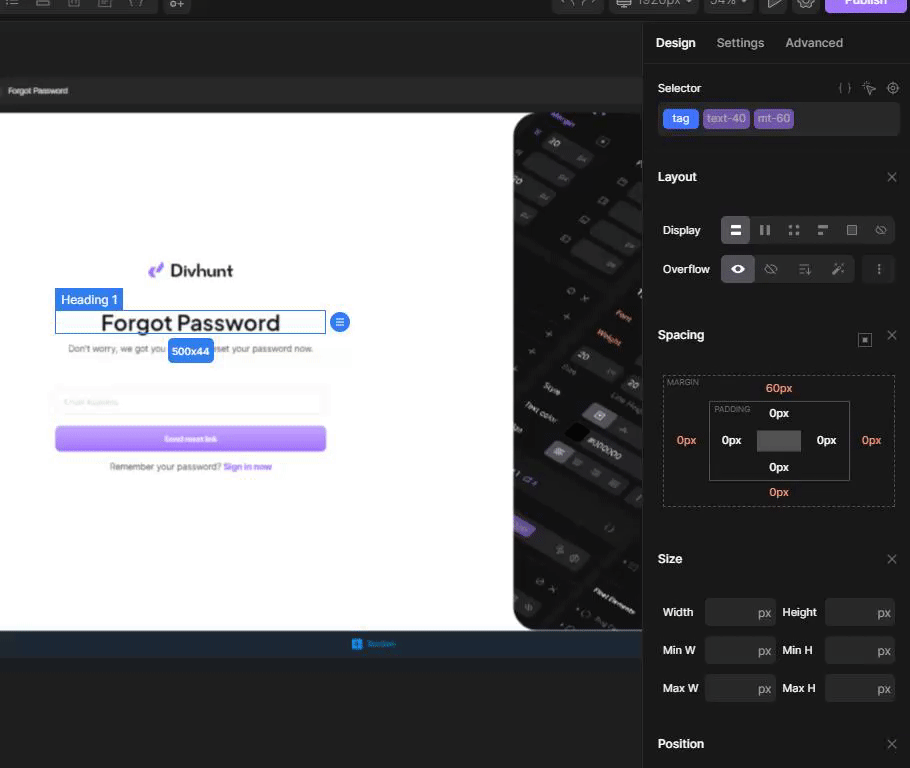This screenshot has width=910, height=768.
Task: Set Overflow to auto (wand icon)
Action: pyautogui.click(x=837, y=269)
